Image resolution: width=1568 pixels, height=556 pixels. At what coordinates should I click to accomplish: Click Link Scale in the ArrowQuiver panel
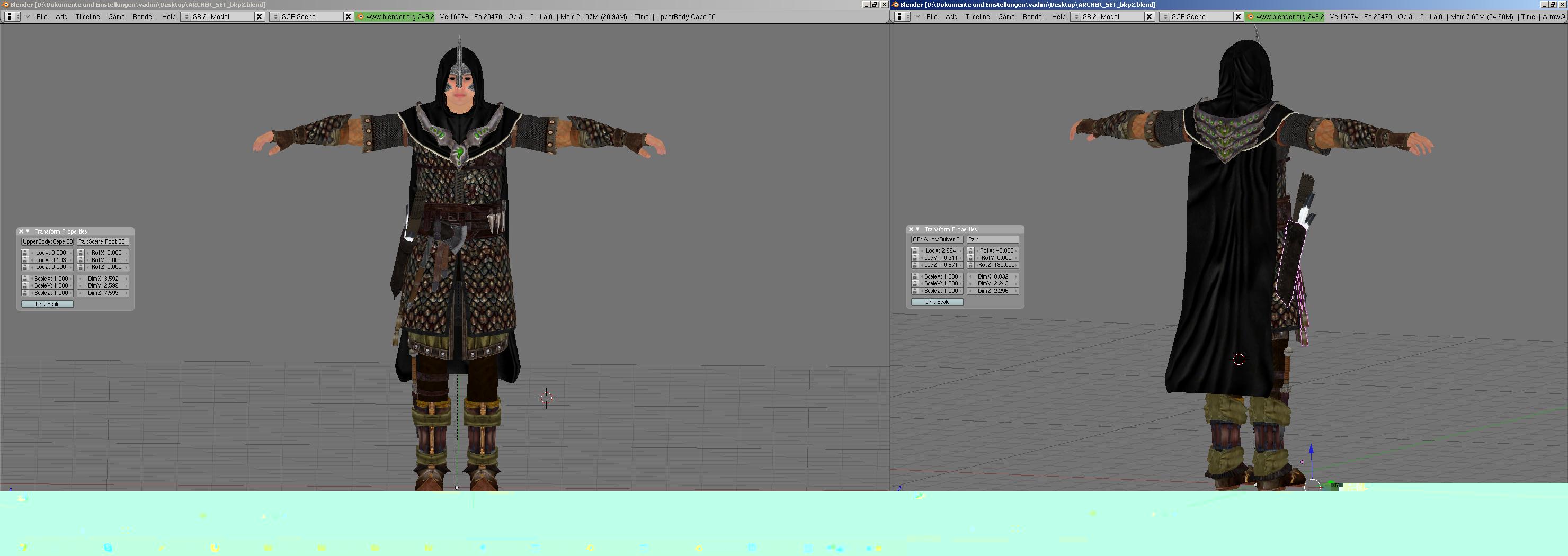(x=937, y=302)
